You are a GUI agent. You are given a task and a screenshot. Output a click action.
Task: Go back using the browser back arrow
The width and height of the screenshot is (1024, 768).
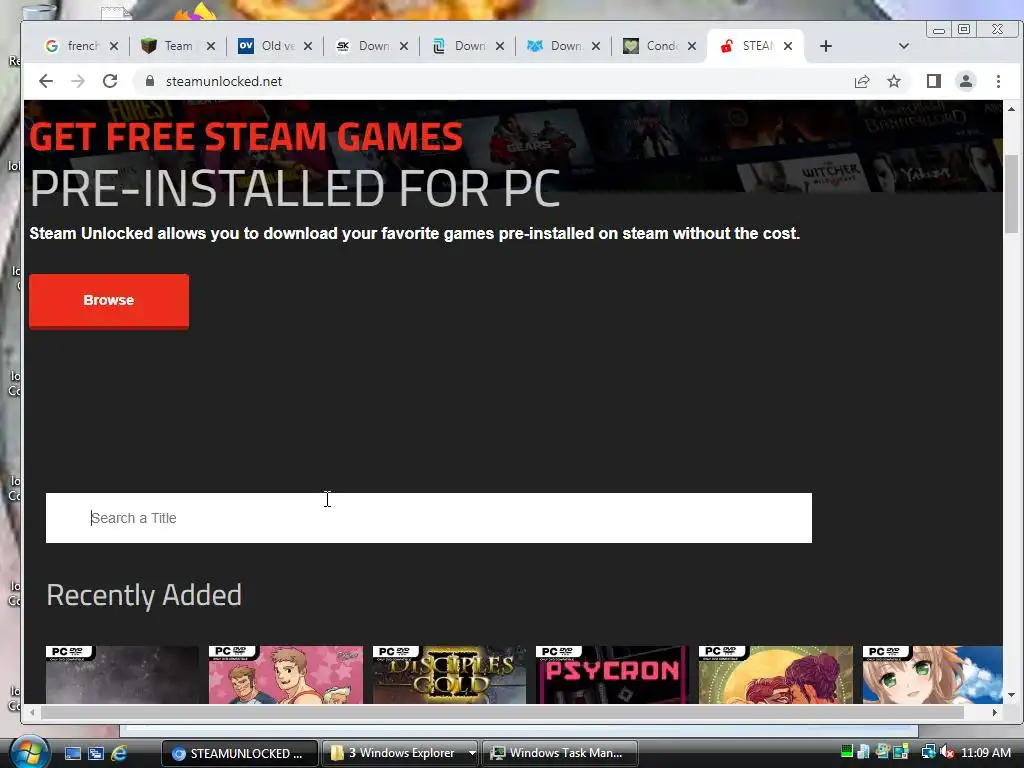[x=46, y=81]
